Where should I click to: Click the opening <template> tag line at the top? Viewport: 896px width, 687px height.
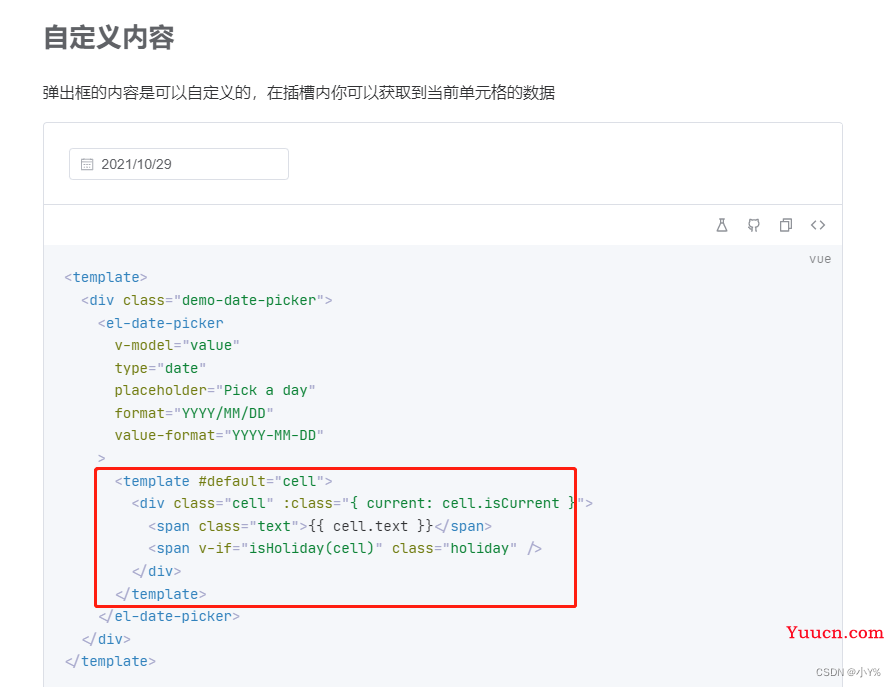pos(106,277)
